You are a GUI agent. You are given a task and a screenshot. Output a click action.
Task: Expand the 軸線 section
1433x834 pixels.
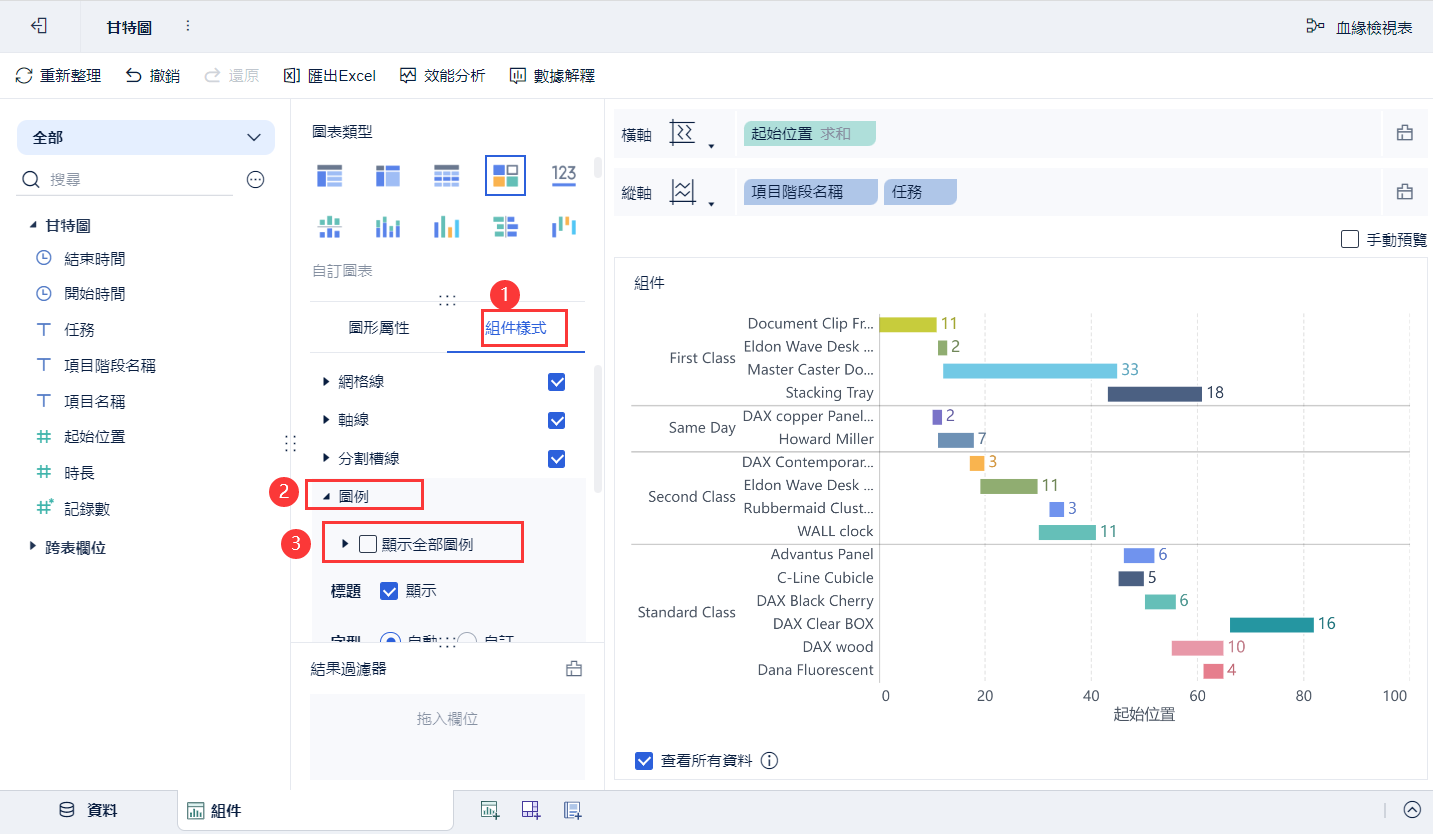click(x=326, y=420)
